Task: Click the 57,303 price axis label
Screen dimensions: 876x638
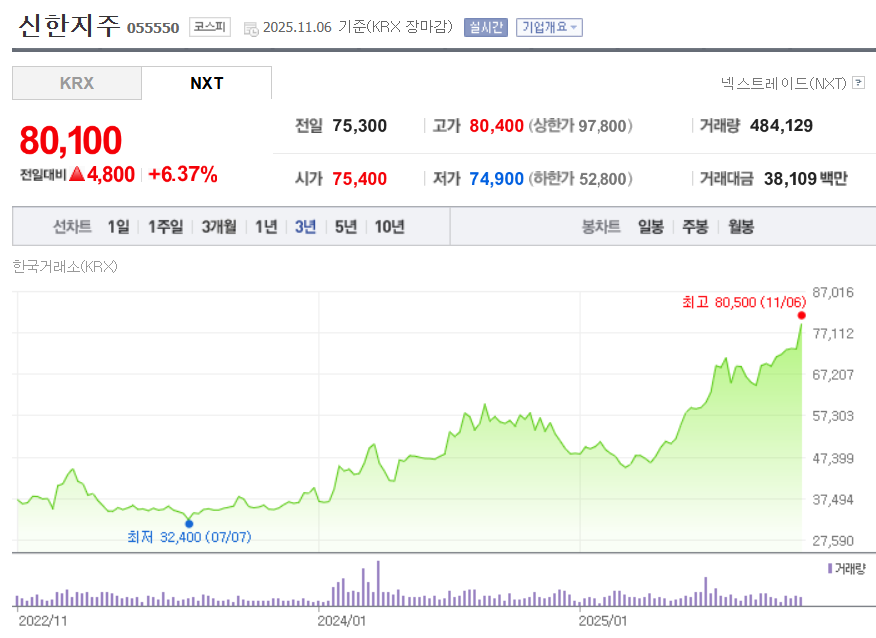Action: tap(833, 416)
